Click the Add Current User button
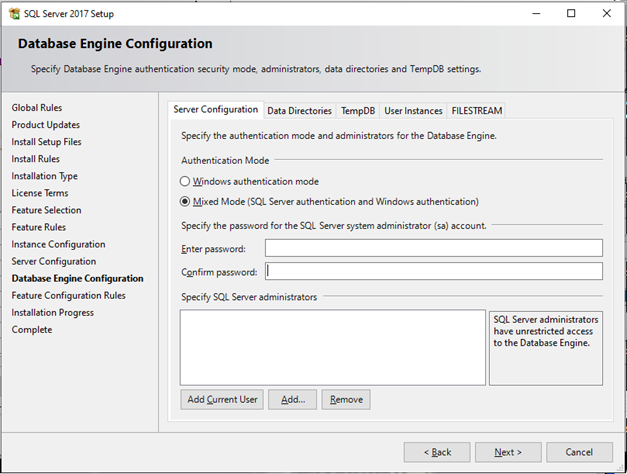 222,400
